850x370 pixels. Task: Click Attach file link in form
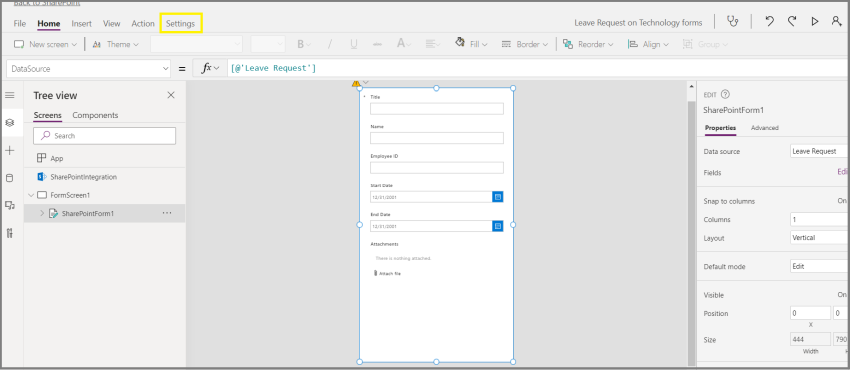tap(388, 274)
